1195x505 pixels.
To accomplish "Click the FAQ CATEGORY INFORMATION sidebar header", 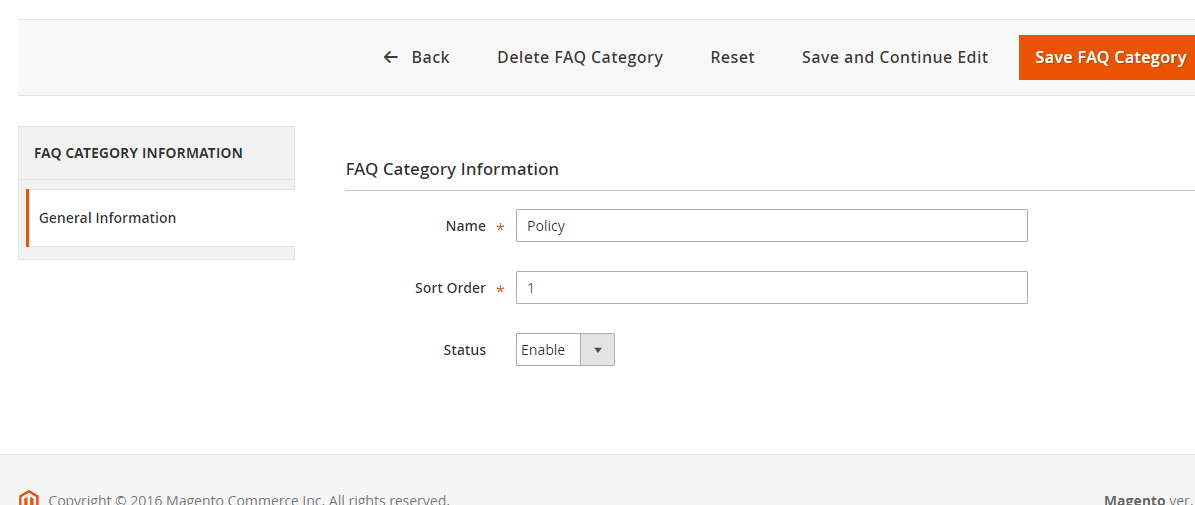I will click(138, 153).
